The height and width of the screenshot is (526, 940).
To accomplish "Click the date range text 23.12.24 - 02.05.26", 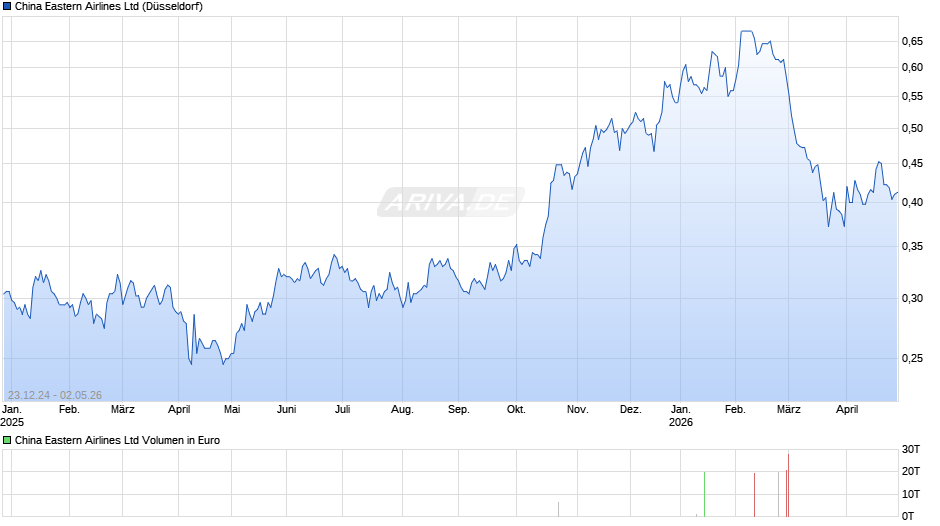I will (55, 395).
